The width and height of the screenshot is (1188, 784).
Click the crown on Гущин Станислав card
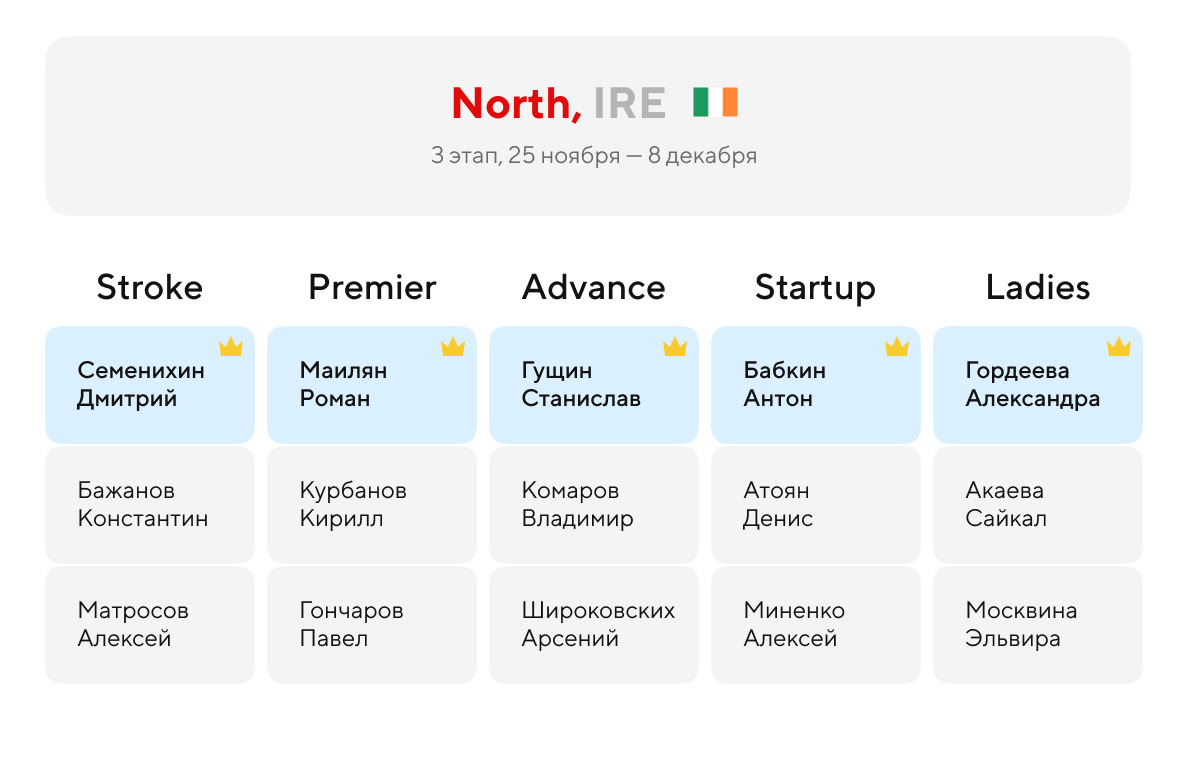tap(675, 347)
